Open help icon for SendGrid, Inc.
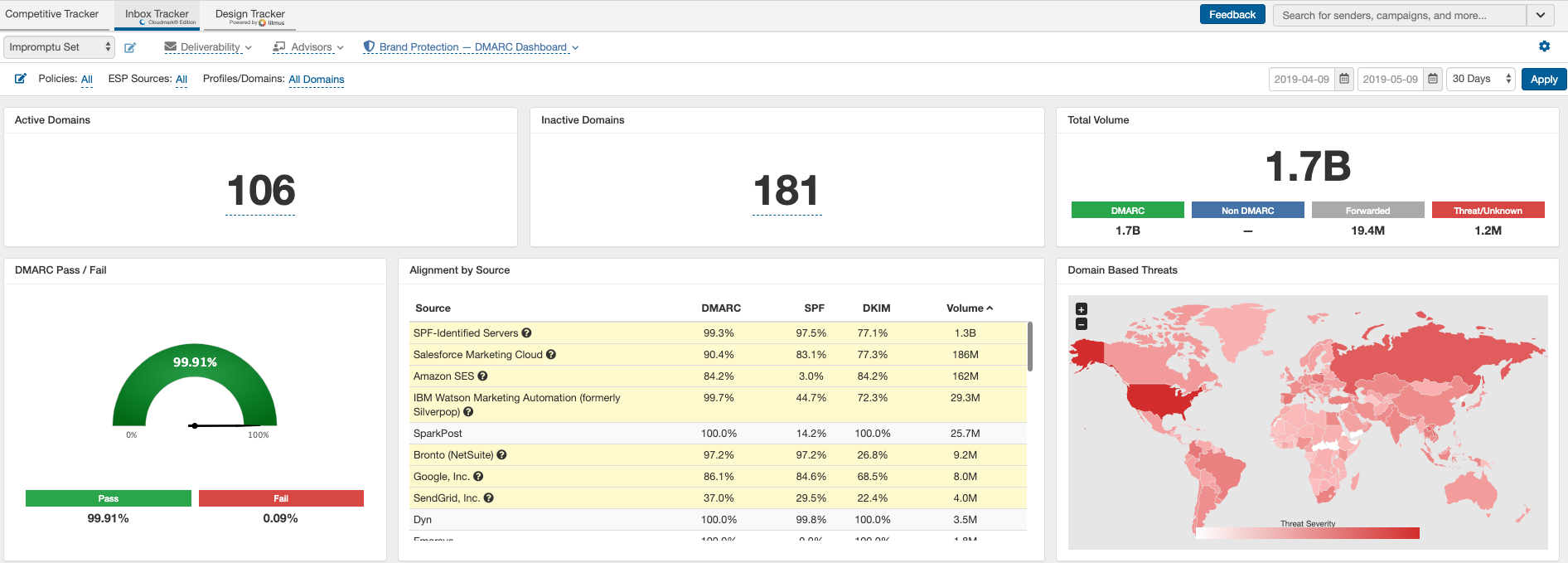The image size is (1568, 563). (489, 498)
